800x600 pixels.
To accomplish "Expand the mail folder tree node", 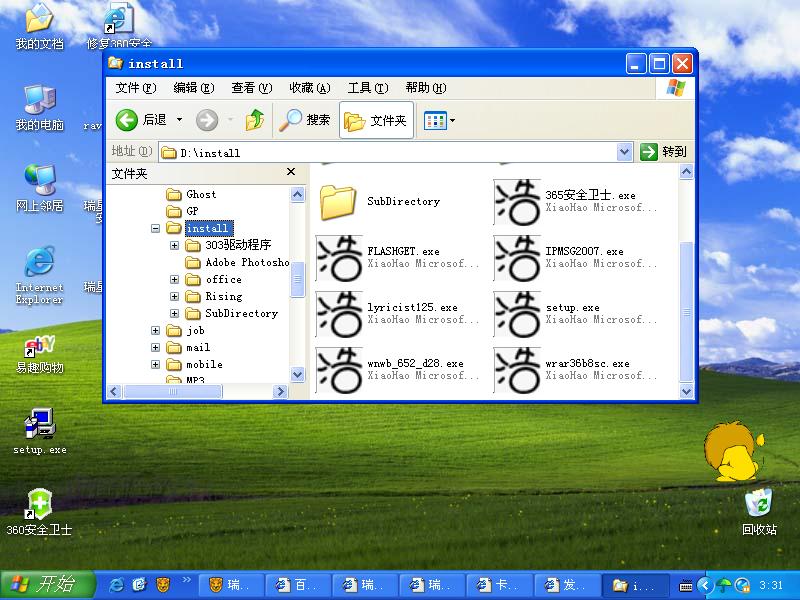I will 156,348.
